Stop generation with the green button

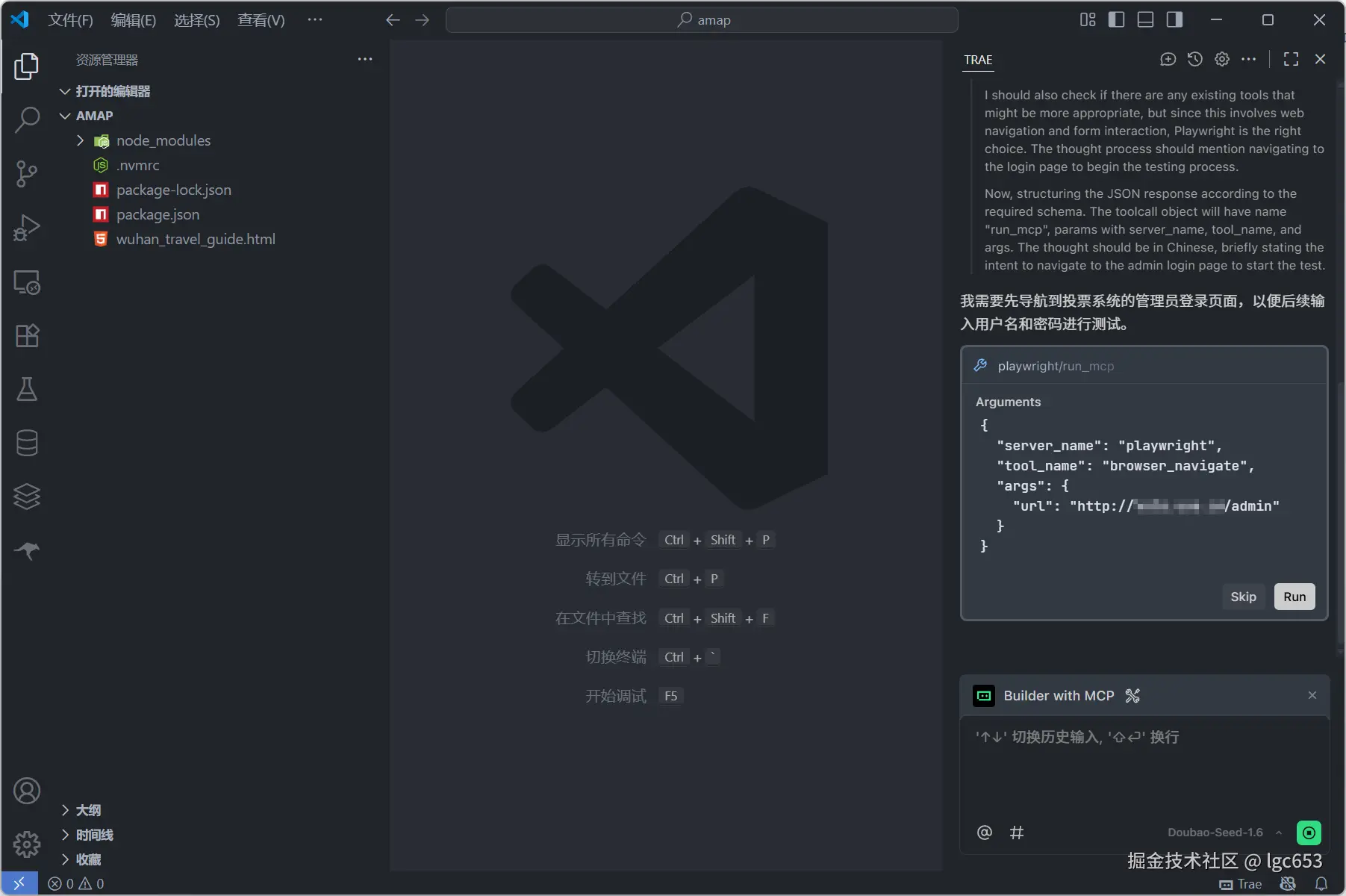[x=1309, y=833]
